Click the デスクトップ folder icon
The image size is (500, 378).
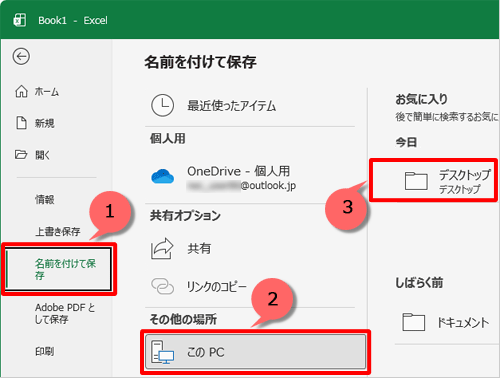click(x=416, y=181)
